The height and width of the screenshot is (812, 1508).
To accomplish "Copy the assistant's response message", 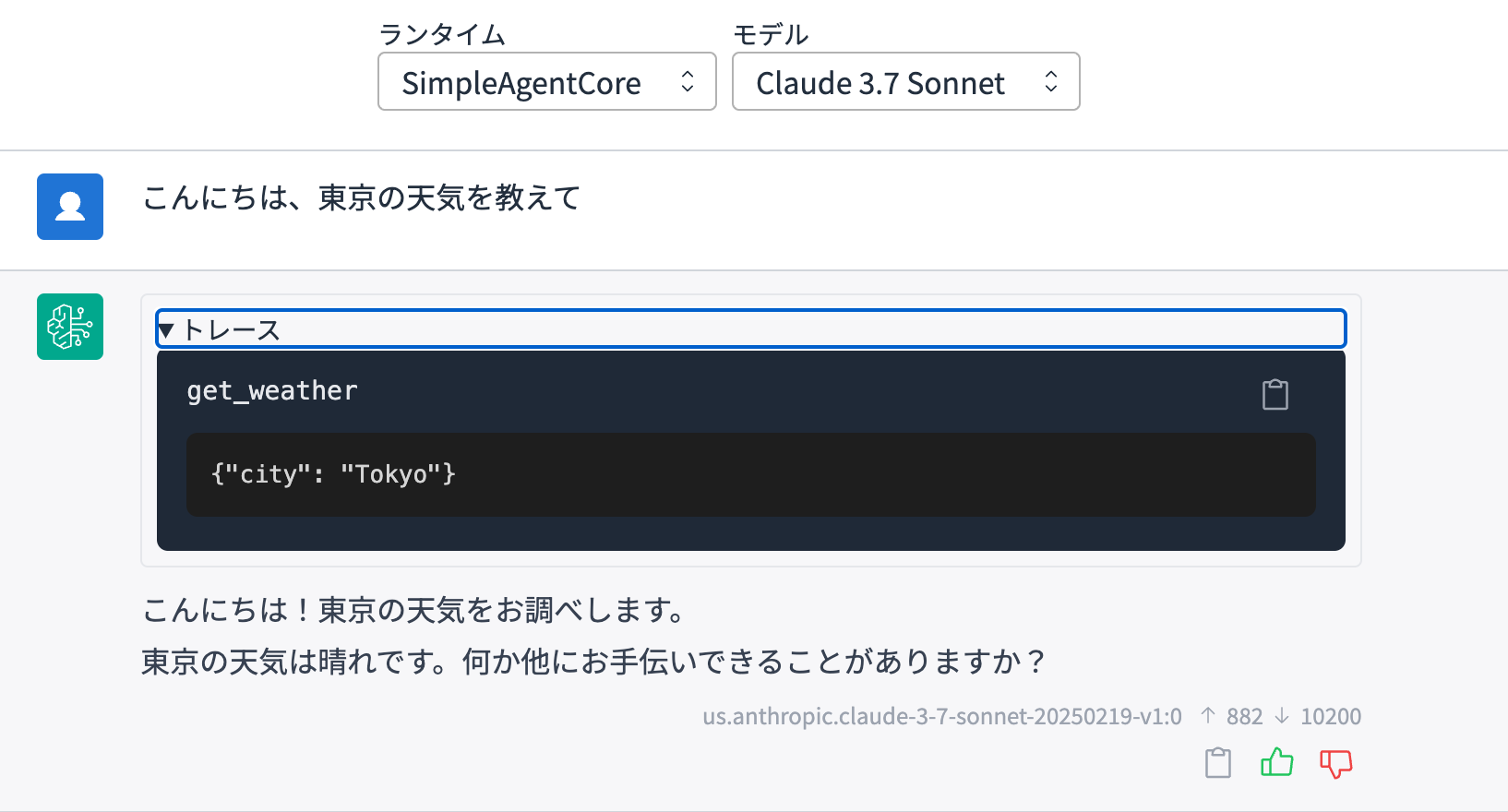I will click(1218, 762).
